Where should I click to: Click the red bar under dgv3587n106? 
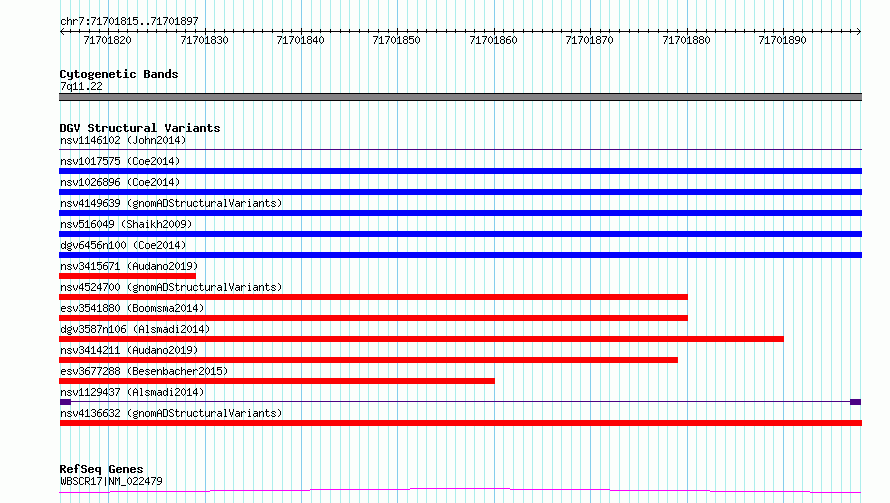[x=421, y=339]
